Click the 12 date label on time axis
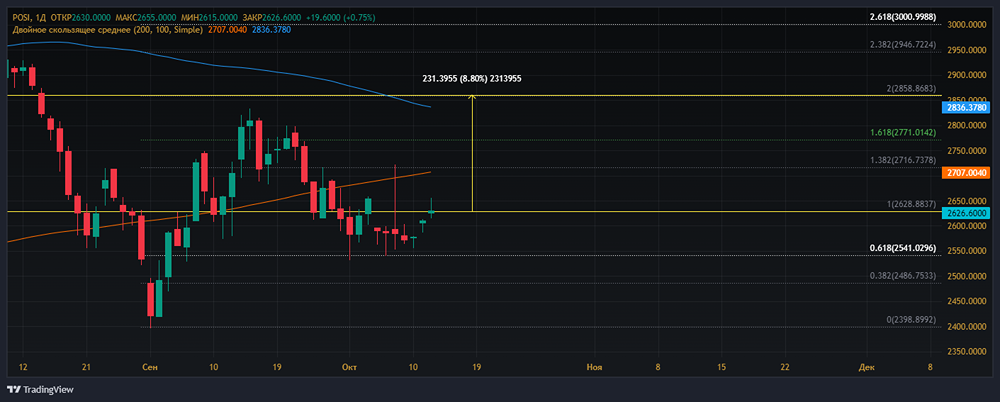 (23, 367)
